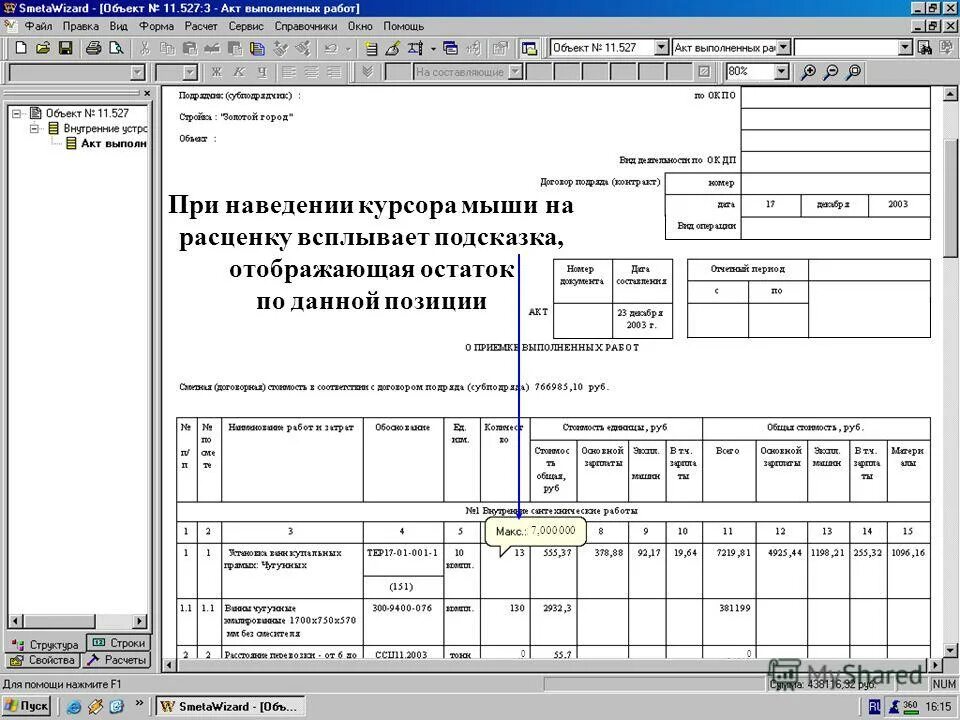Open the Правка menu
960x720 pixels.
80,26
